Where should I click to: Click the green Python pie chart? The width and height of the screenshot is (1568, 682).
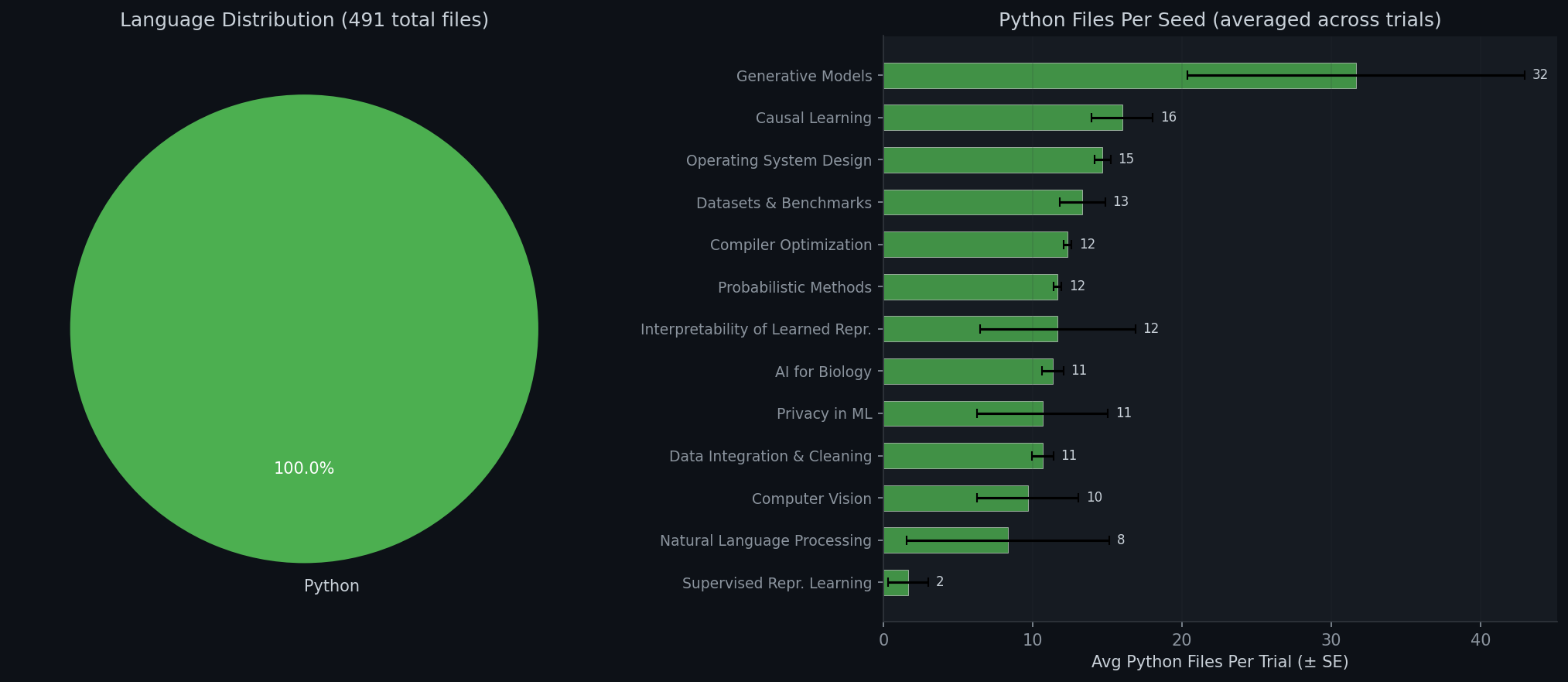pos(304,310)
